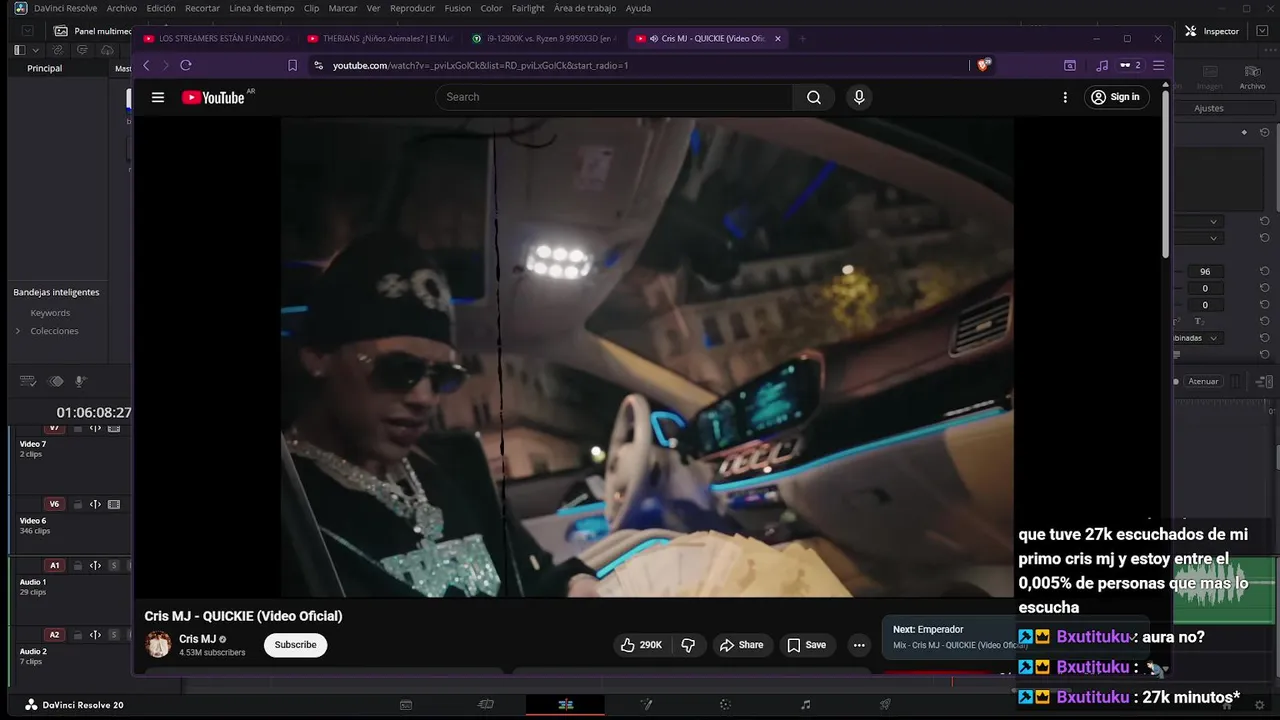Reload the browser page

click(186, 65)
